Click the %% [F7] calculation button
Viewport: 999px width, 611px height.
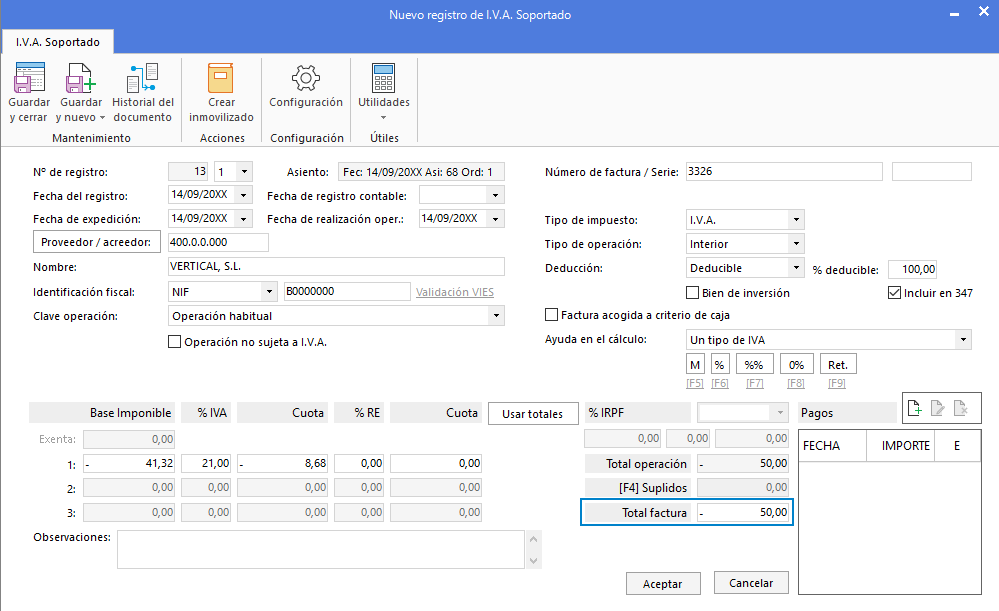[754, 364]
